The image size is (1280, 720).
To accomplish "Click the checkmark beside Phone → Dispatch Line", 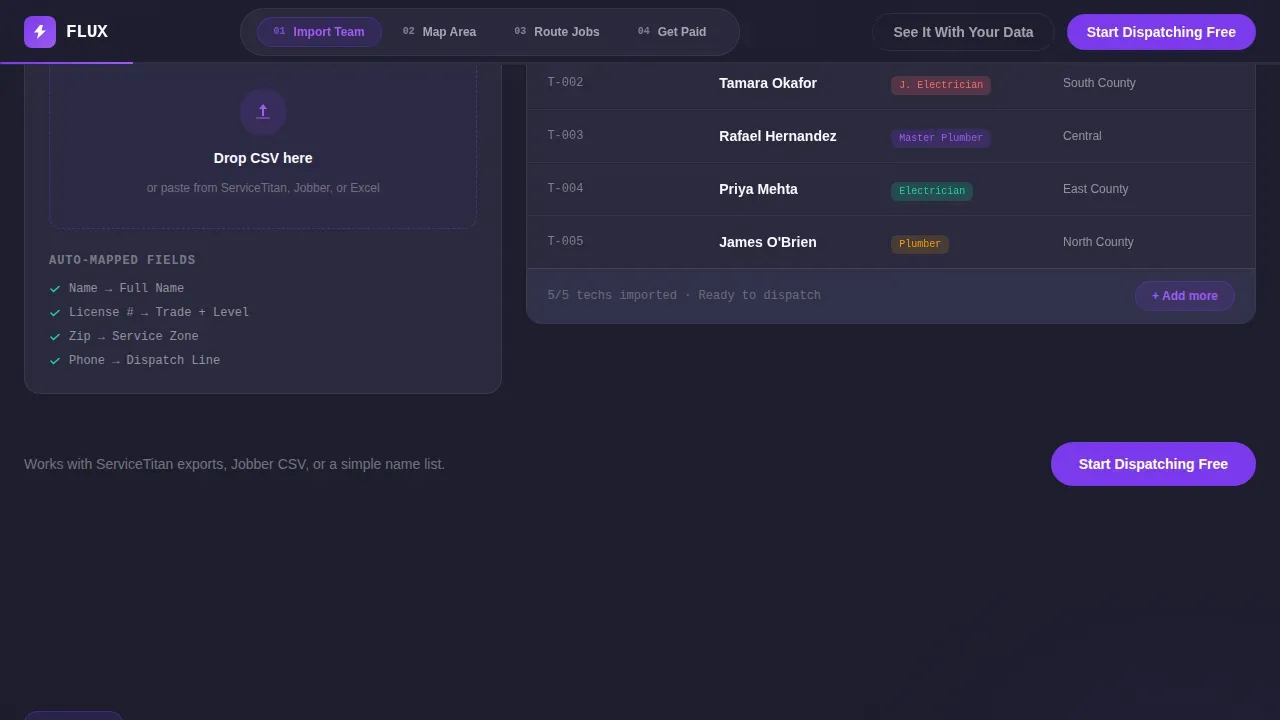I will point(55,361).
